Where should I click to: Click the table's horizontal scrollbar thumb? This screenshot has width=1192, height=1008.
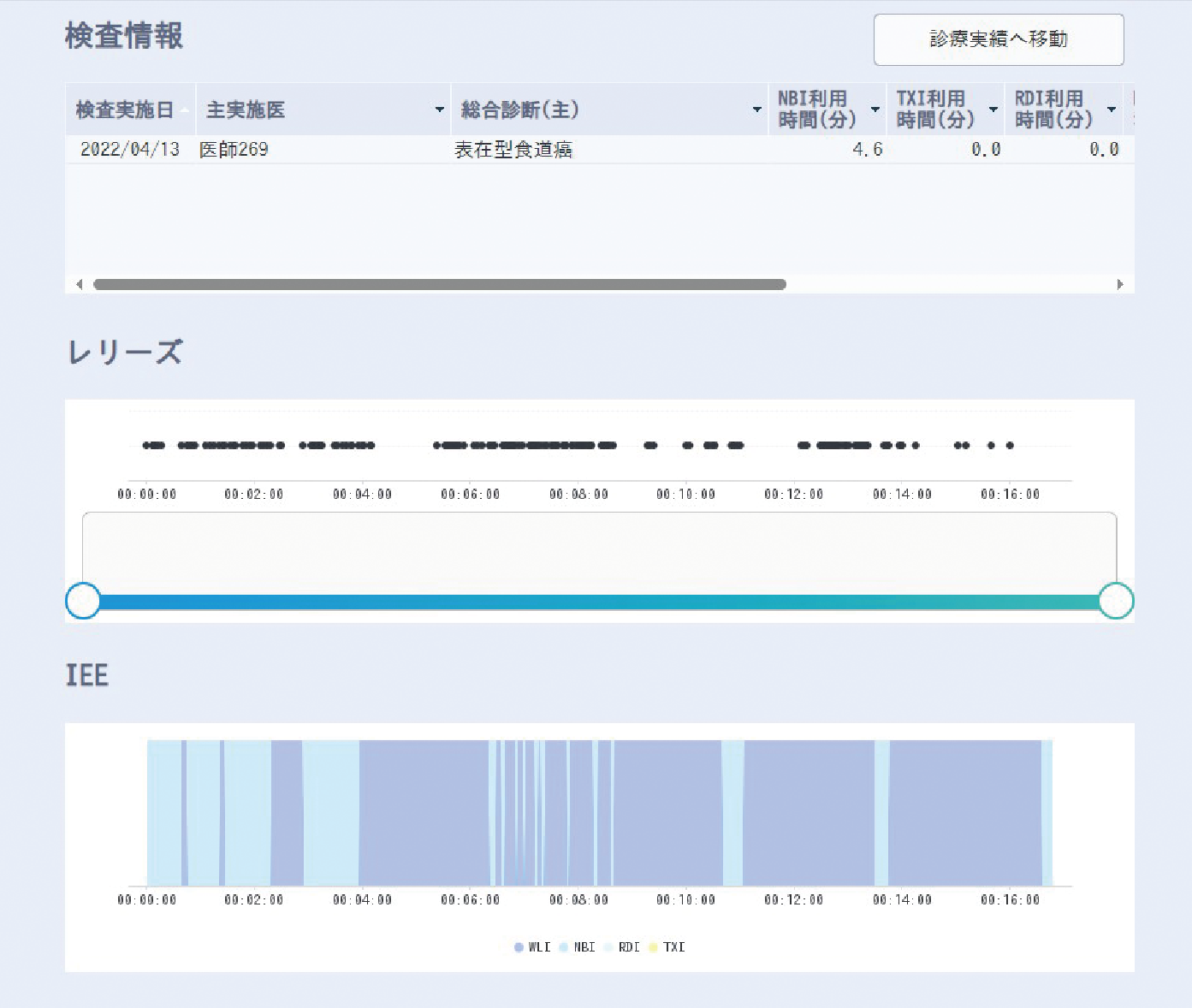pos(439,284)
